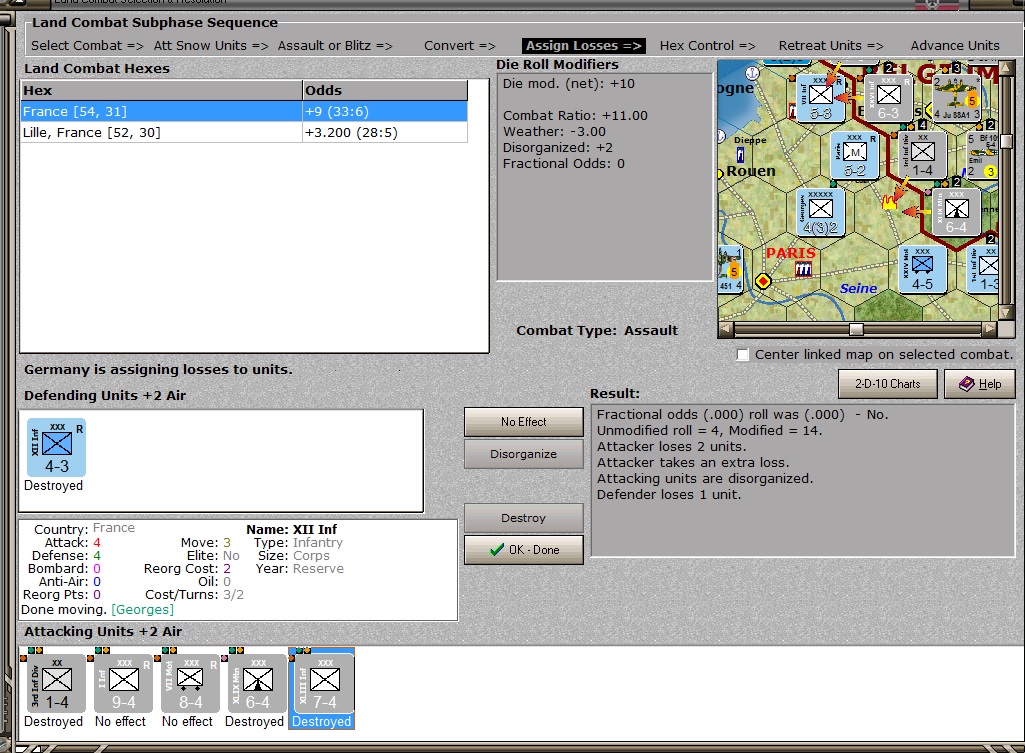Viewport: 1025px width, 753px height.
Task: Click the Assign Losses => subphase label
Action: click(584, 46)
